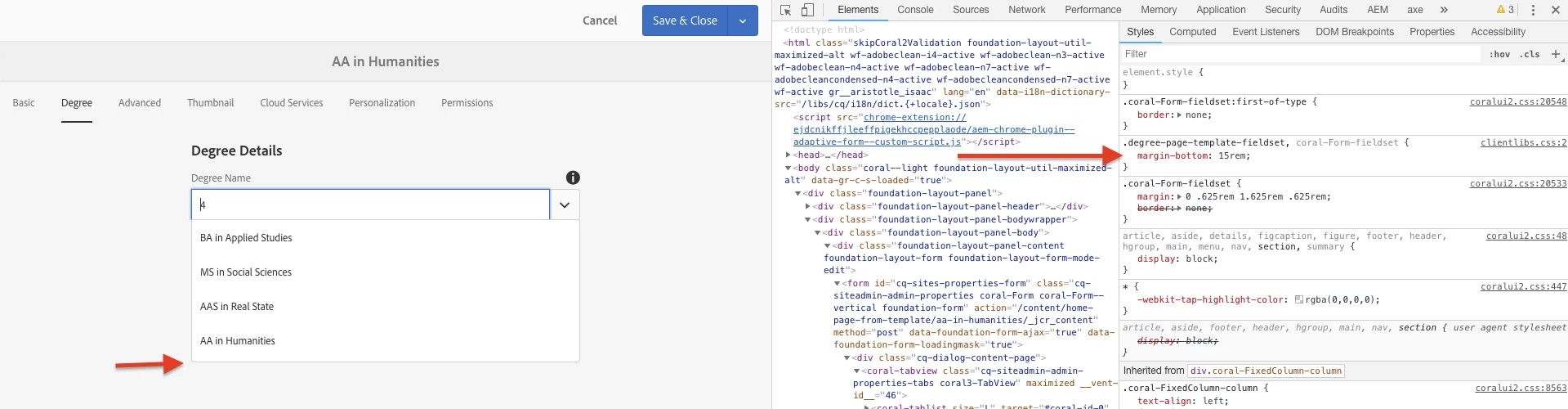The image size is (1568, 409).
Task: Switch to the Computed styles pane
Action: point(1193,32)
